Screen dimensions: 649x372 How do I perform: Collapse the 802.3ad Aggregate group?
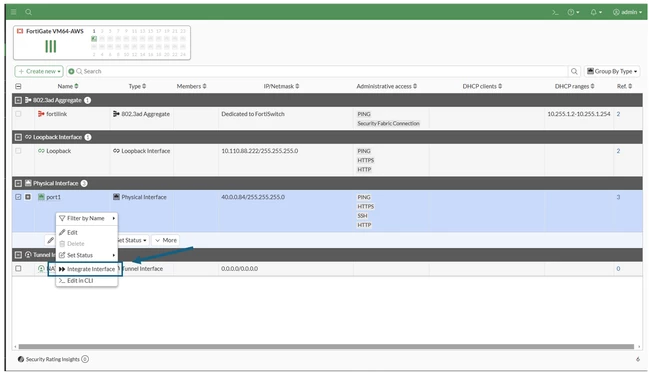(18, 100)
